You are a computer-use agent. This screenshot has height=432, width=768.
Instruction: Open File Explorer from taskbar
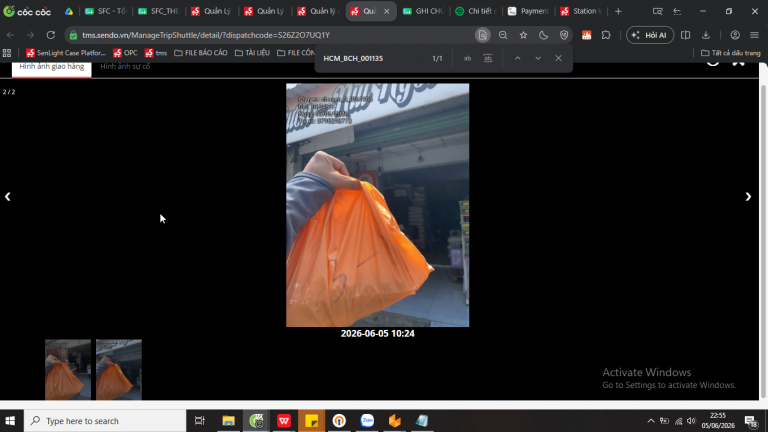pyautogui.click(x=228, y=421)
